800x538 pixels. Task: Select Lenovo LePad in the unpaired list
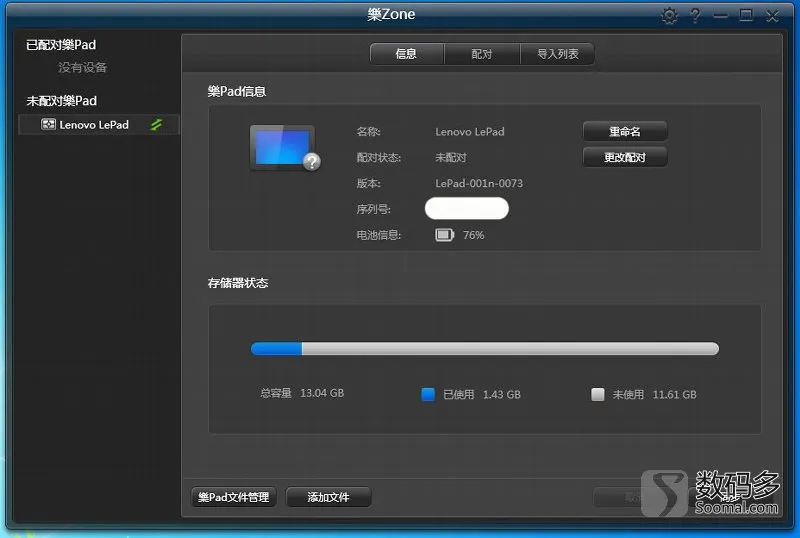(x=99, y=125)
